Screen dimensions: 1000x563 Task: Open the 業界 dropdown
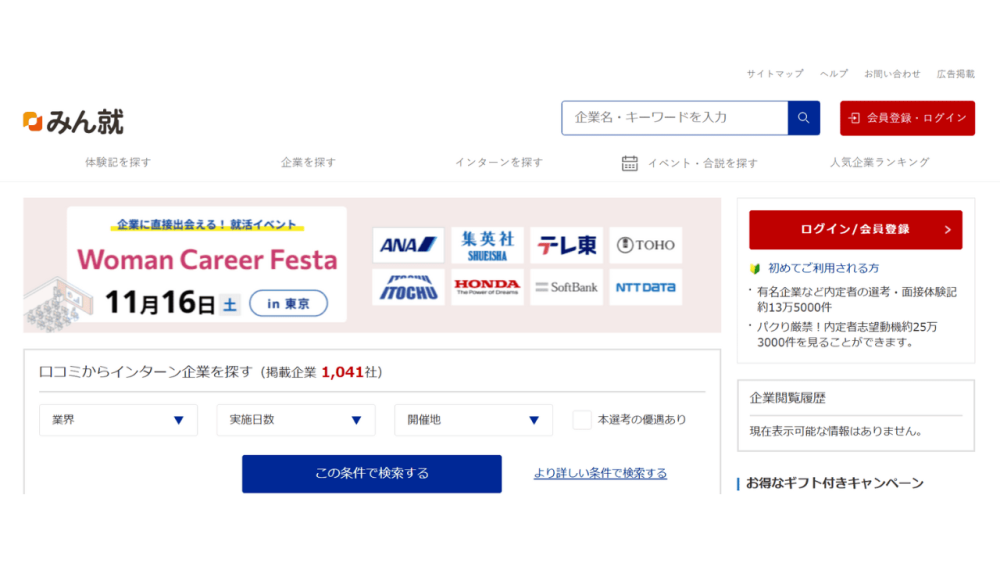point(119,420)
